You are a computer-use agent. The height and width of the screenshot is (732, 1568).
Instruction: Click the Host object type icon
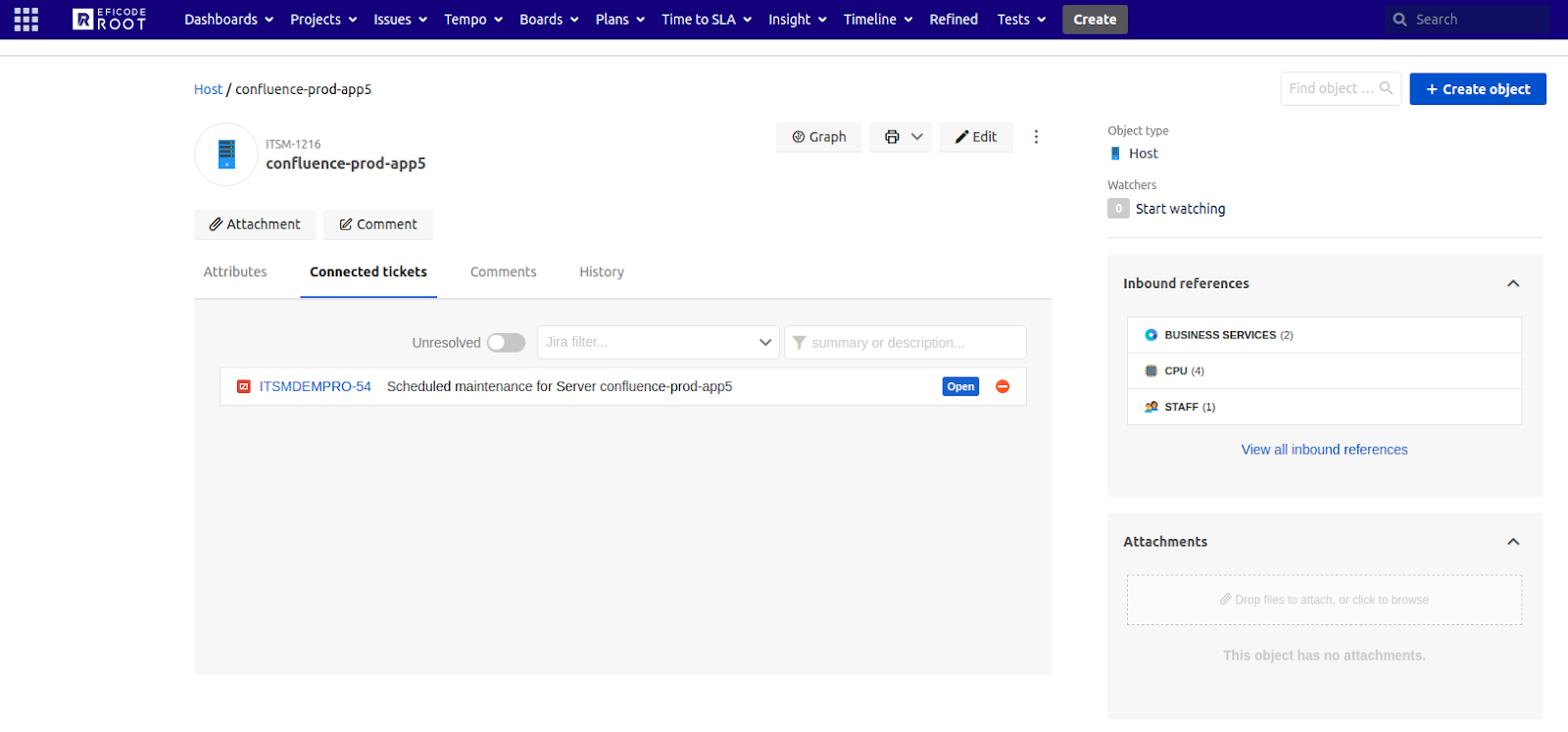tap(1115, 154)
